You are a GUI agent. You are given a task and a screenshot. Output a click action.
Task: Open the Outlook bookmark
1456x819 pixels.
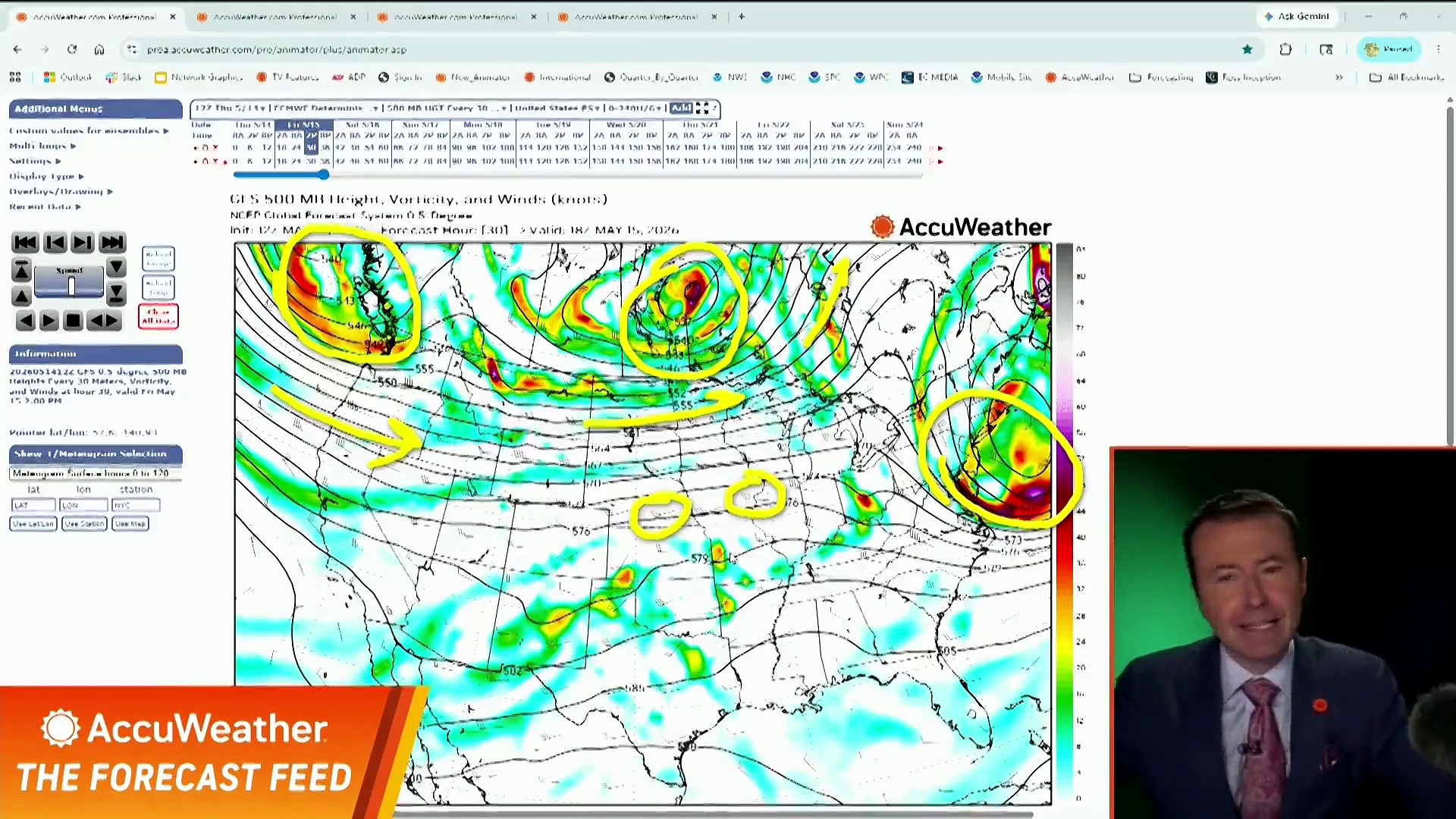click(x=67, y=77)
